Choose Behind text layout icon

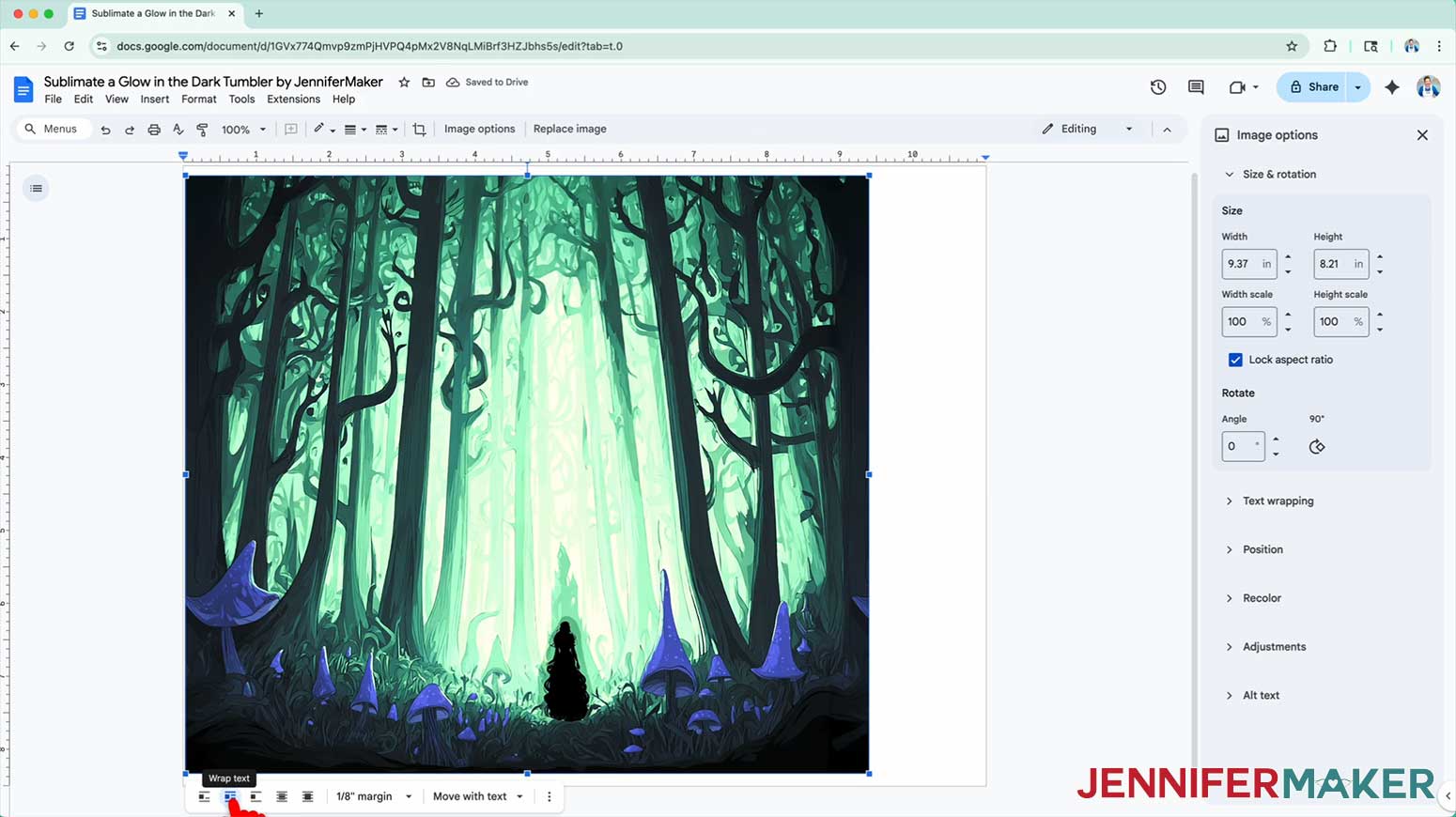pyautogui.click(x=282, y=796)
